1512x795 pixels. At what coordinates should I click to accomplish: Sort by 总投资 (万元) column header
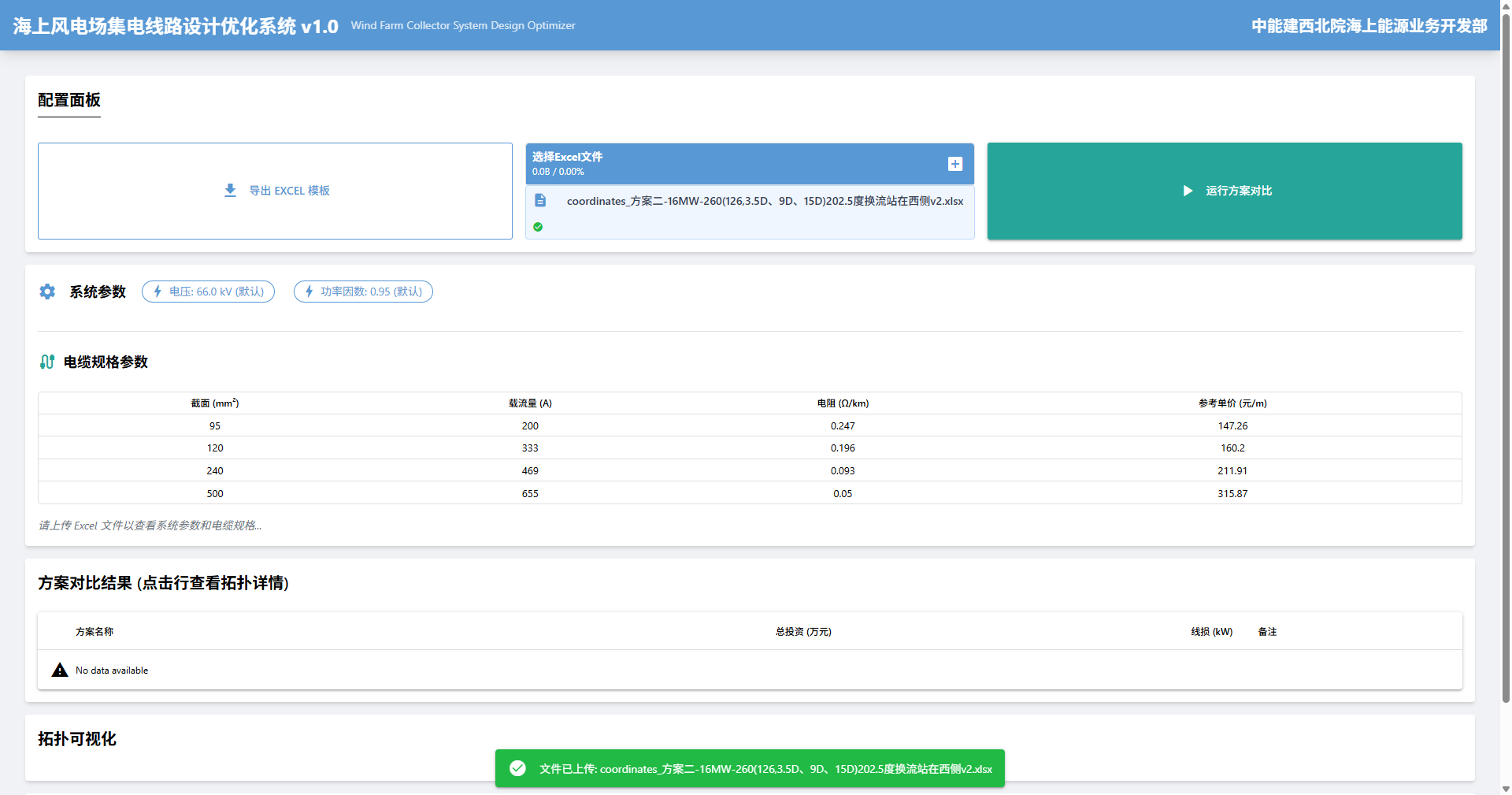click(x=803, y=632)
